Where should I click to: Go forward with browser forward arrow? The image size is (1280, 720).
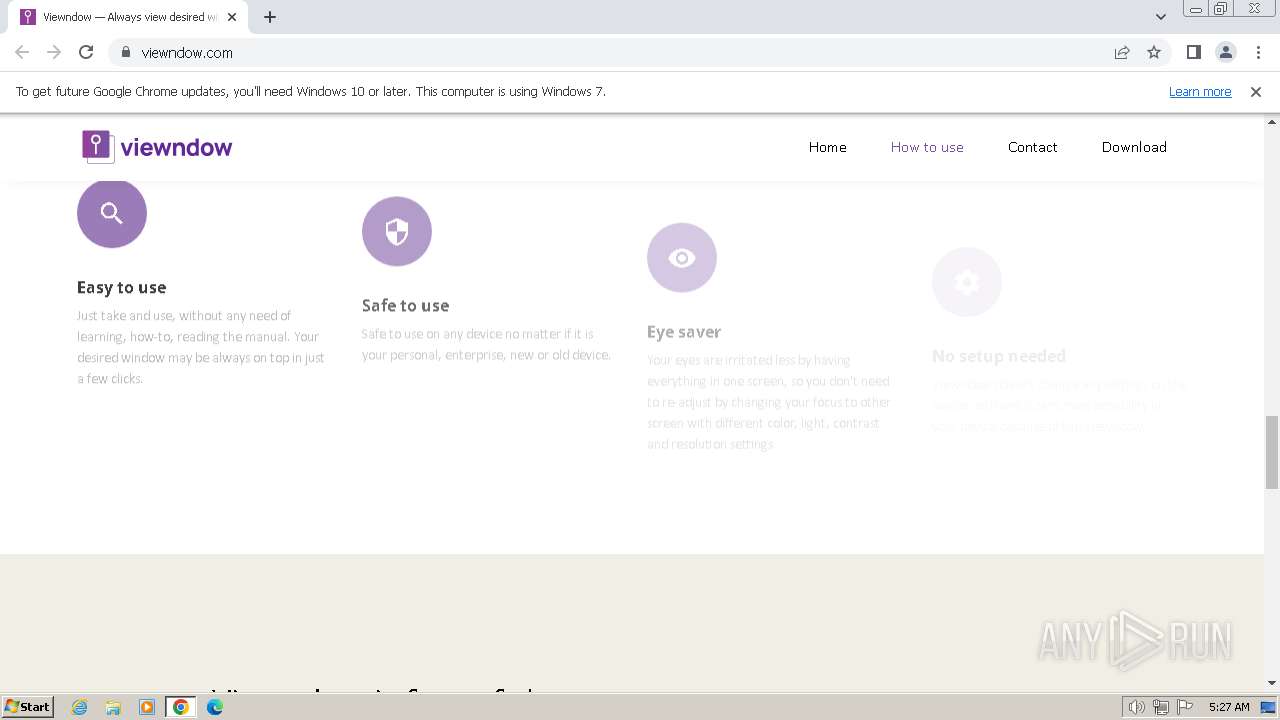tap(54, 52)
